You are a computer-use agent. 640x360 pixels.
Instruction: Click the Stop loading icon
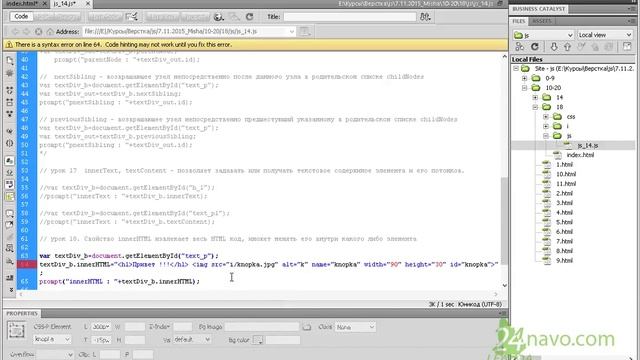[x=38, y=31]
